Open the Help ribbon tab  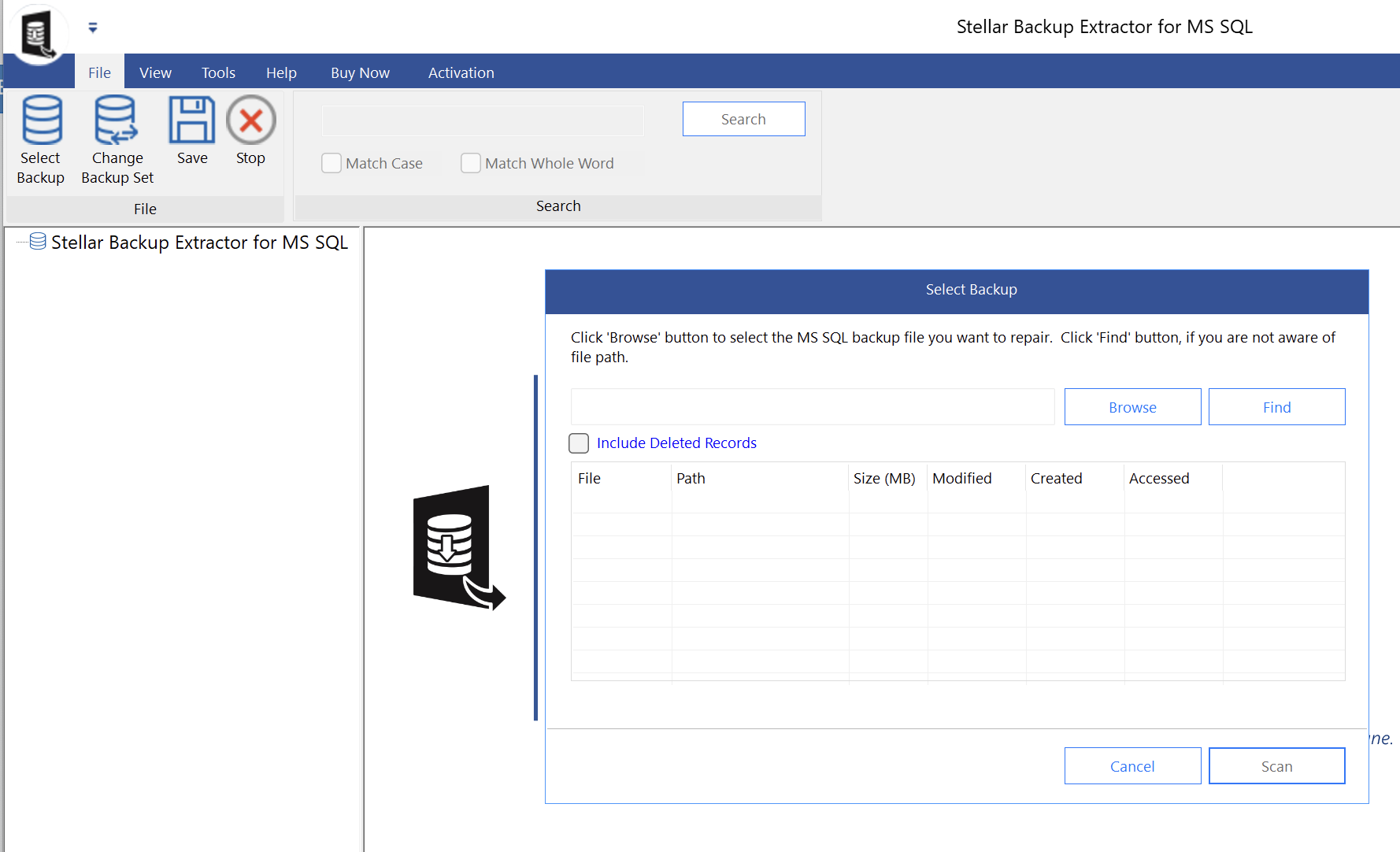click(x=281, y=72)
